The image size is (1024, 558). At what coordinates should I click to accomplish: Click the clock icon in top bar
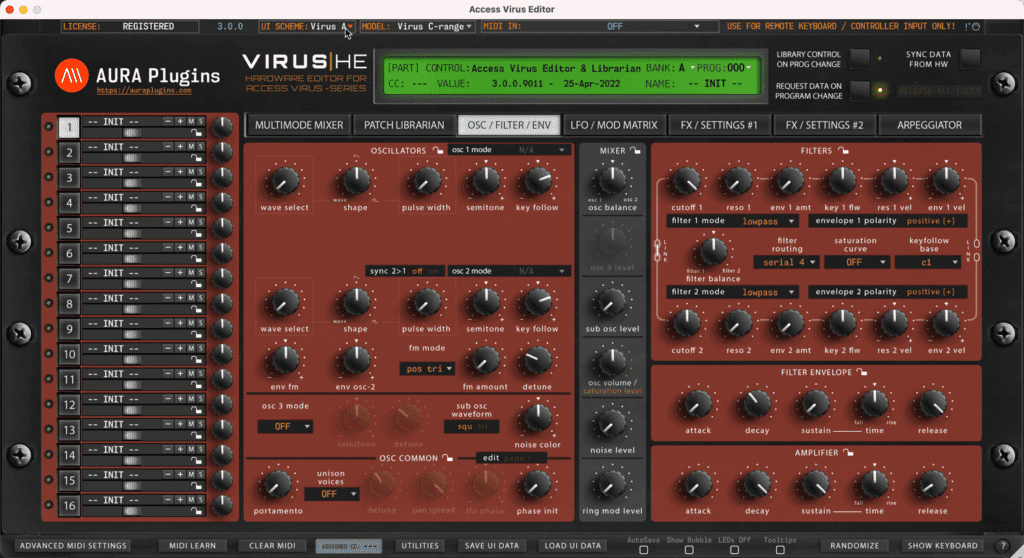(976, 27)
